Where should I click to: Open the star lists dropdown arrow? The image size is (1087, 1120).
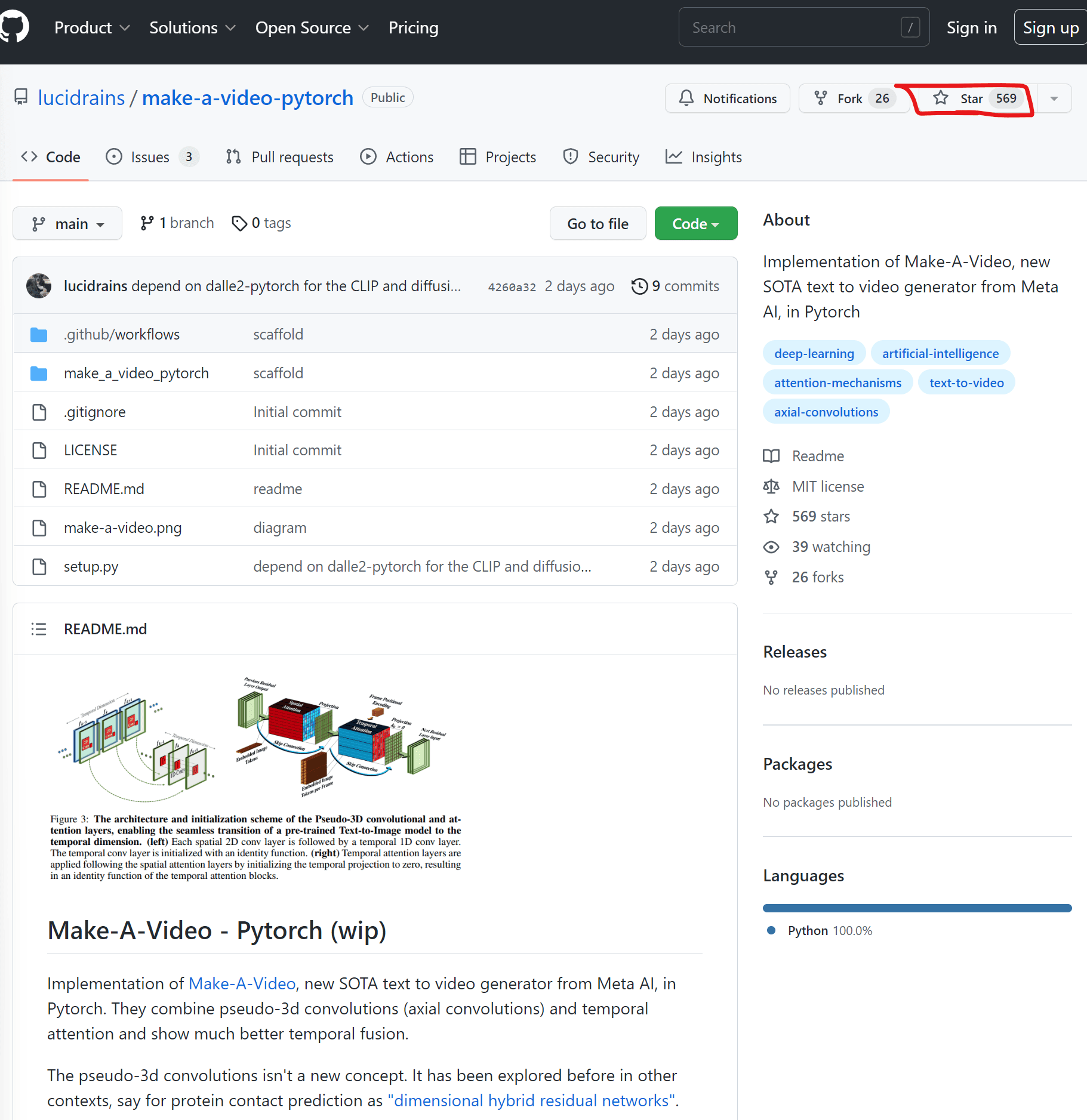(x=1054, y=98)
